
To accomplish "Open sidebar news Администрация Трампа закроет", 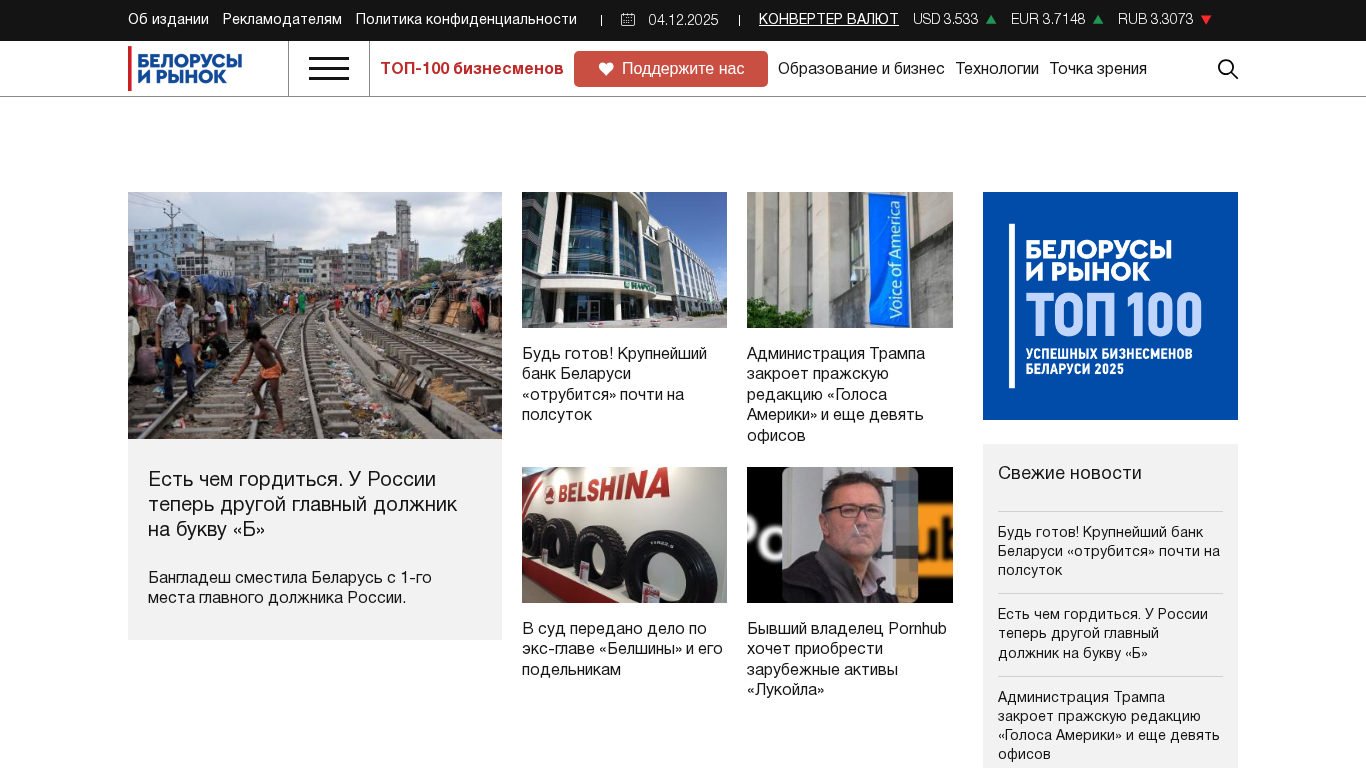I will (x=1109, y=725).
